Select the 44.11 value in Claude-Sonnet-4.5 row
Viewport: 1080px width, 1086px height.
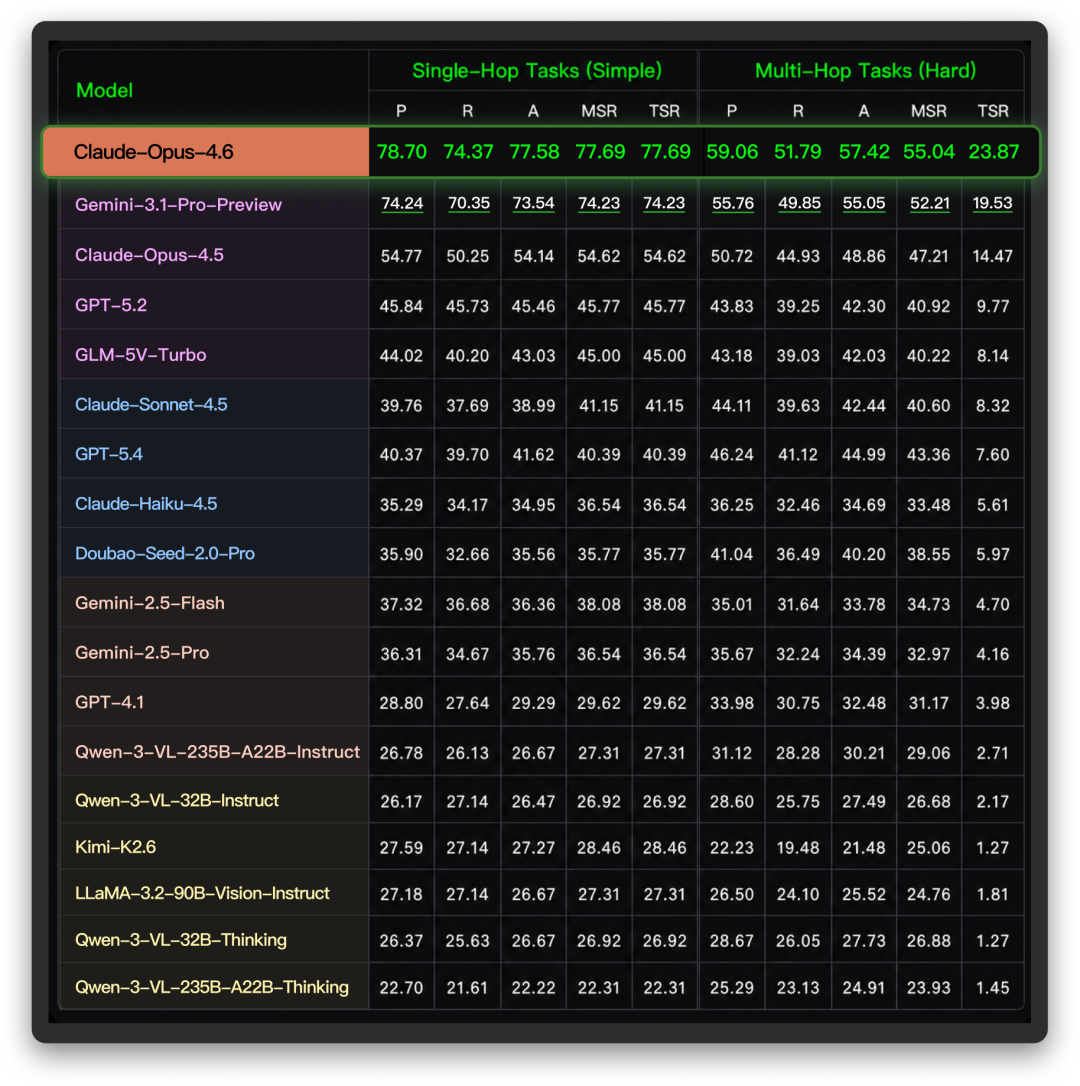coord(731,406)
